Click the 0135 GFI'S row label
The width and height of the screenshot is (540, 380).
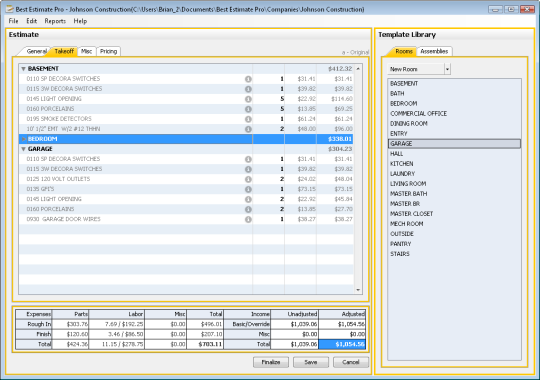[x=40, y=189]
